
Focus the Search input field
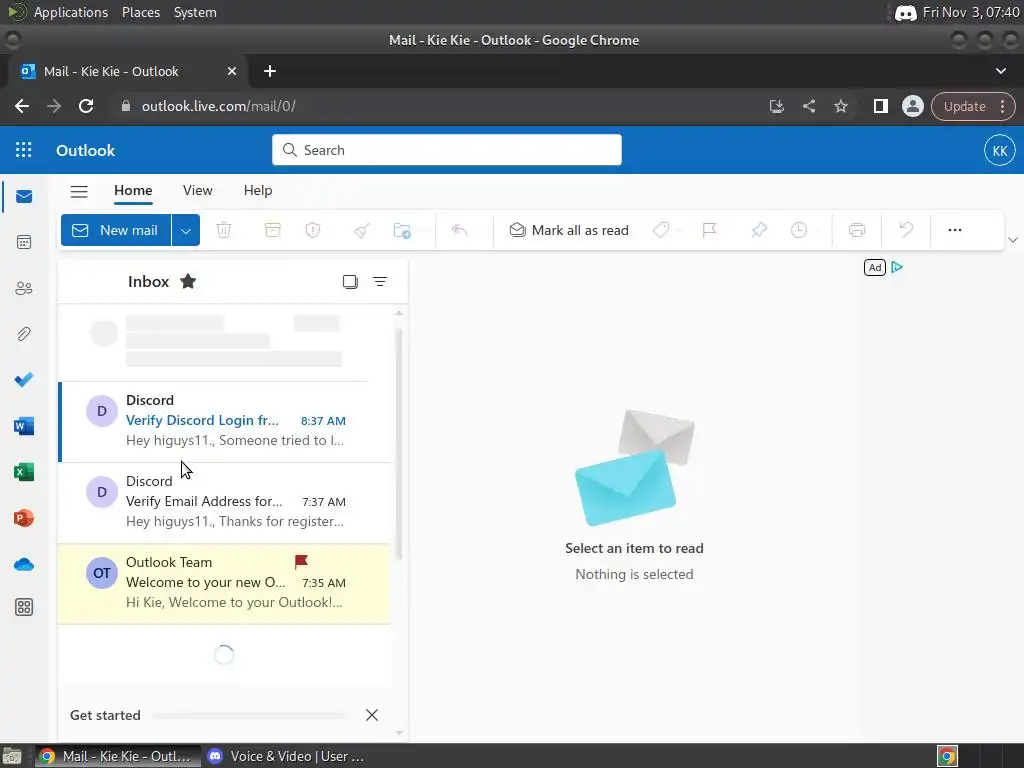click(x=447, y=150)
